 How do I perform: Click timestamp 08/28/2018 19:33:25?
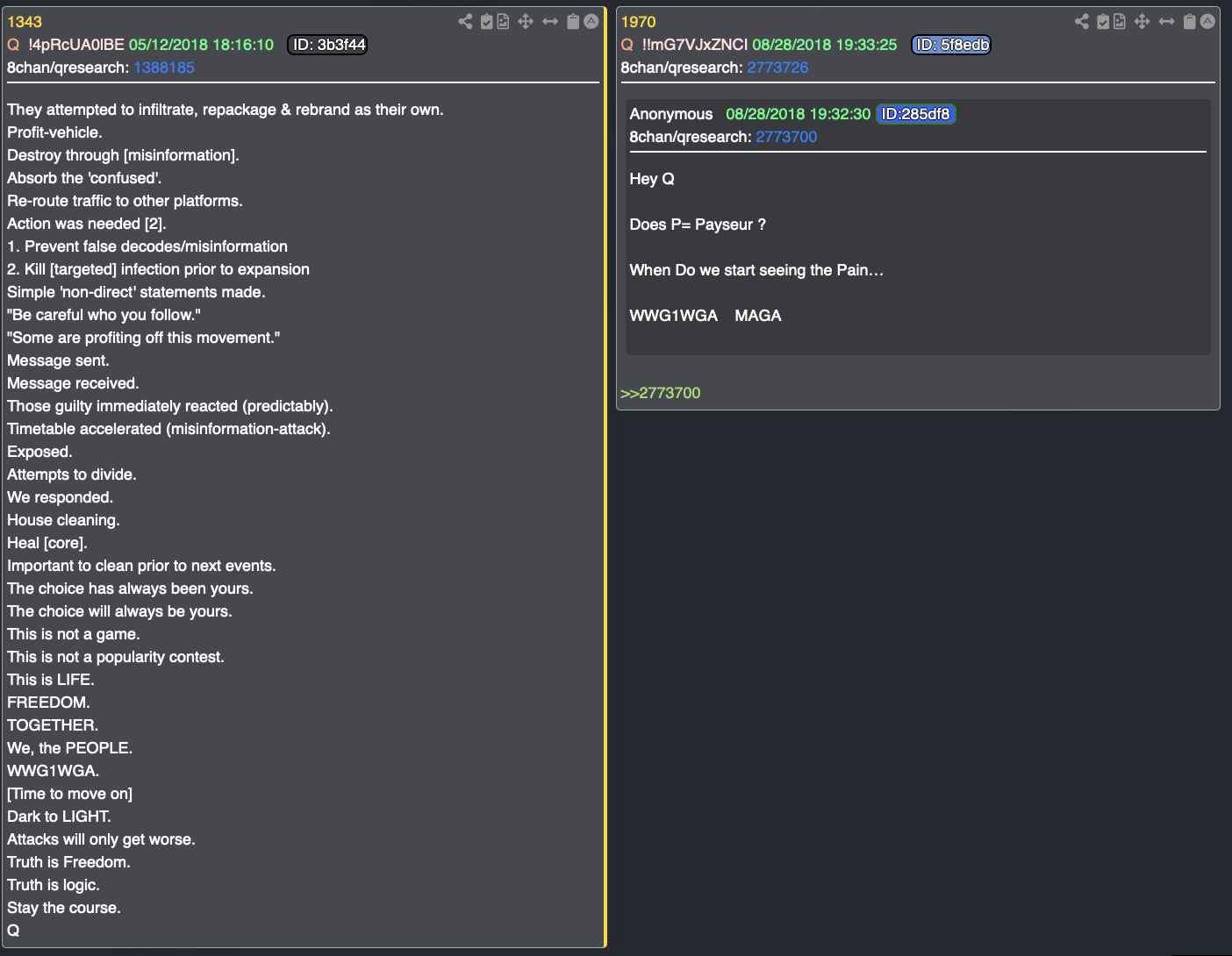coord(825,45)
